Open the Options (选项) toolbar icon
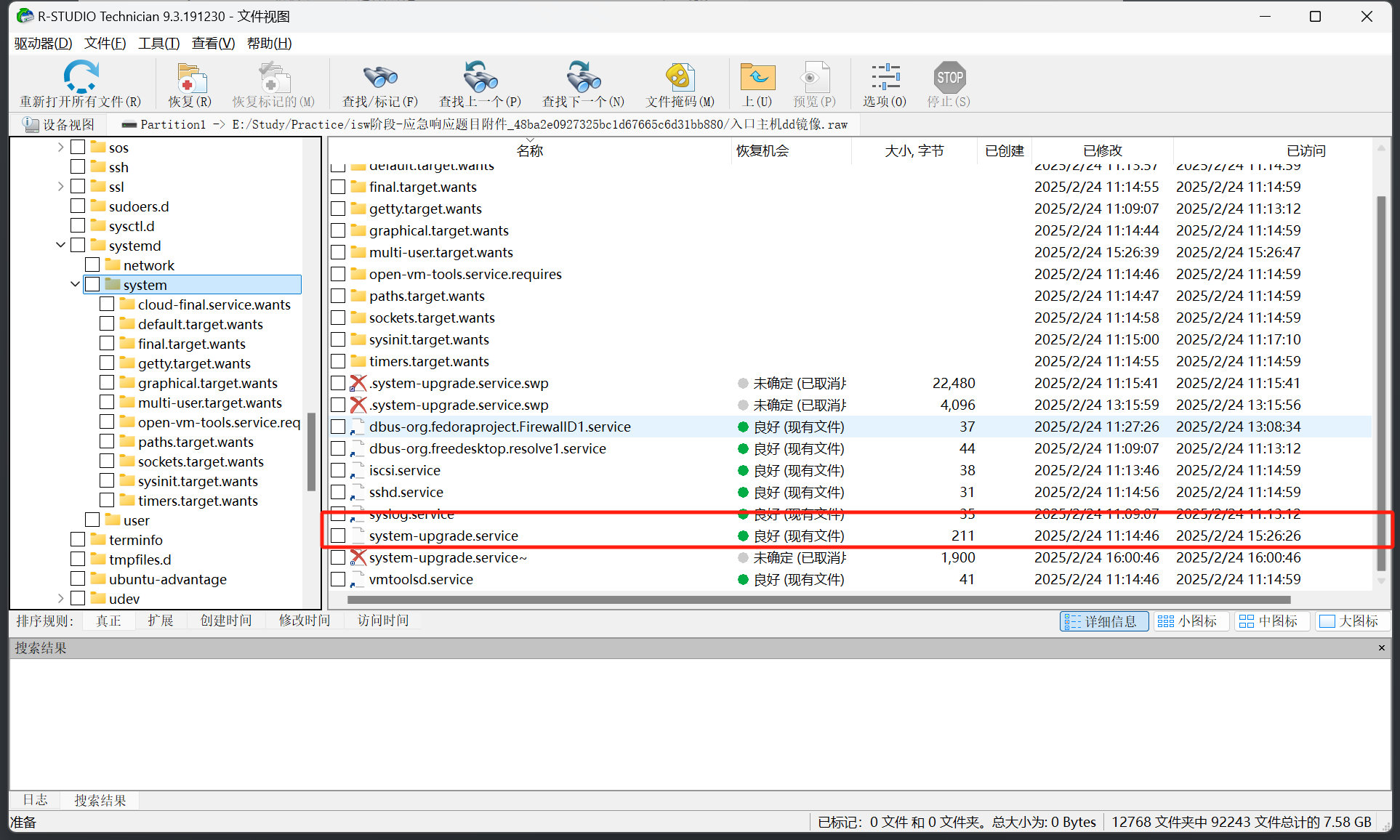This screenshot has height=840, width=1400. coord(885,77)
